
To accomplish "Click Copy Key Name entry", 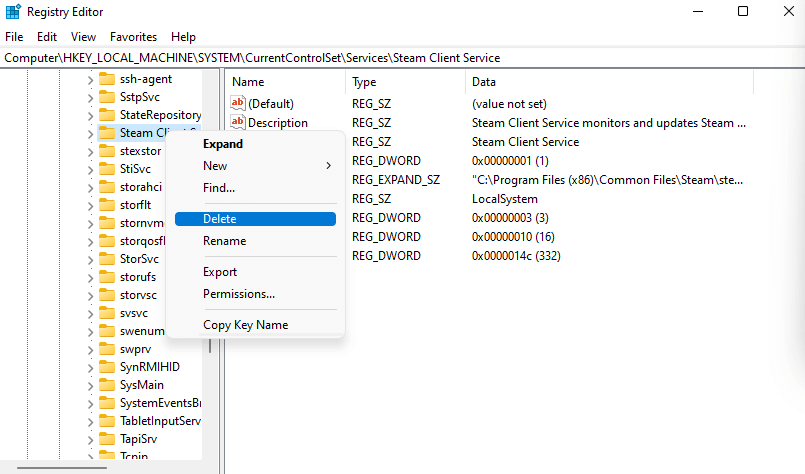I will (x=245, y=325).
